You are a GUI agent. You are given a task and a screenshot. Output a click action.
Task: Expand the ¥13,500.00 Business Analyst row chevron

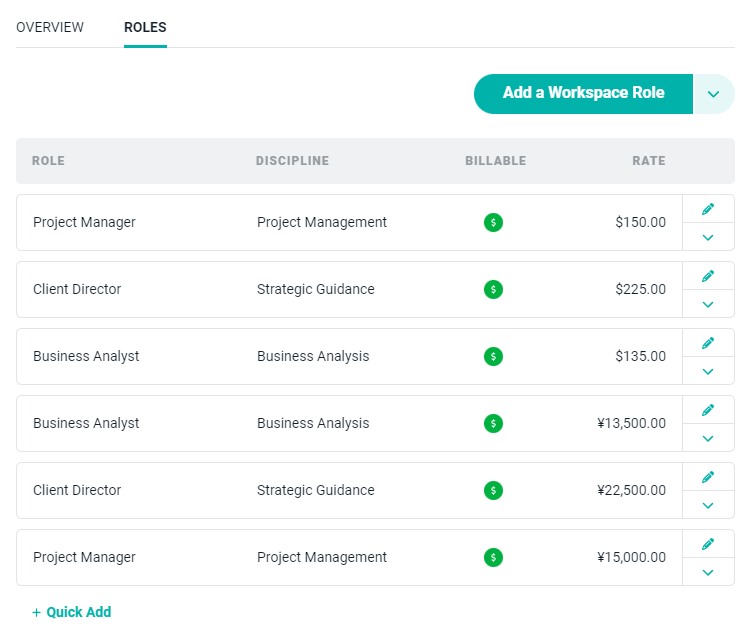(708, 439)
